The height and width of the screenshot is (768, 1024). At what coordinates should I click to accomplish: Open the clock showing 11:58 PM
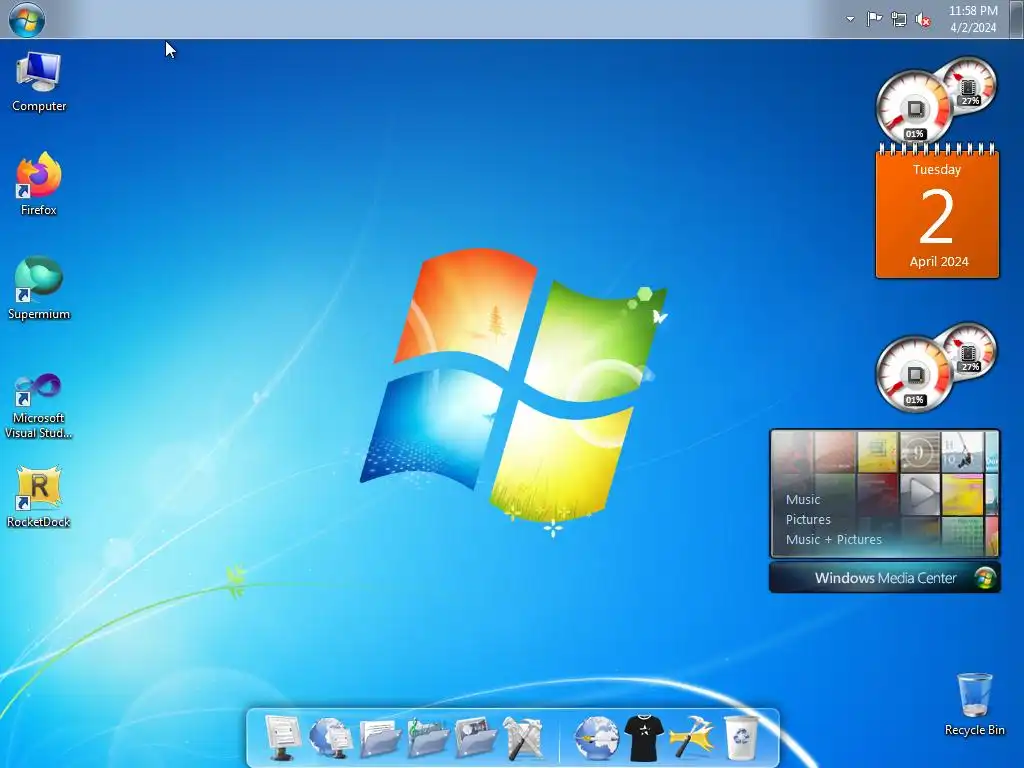point(973,19)
